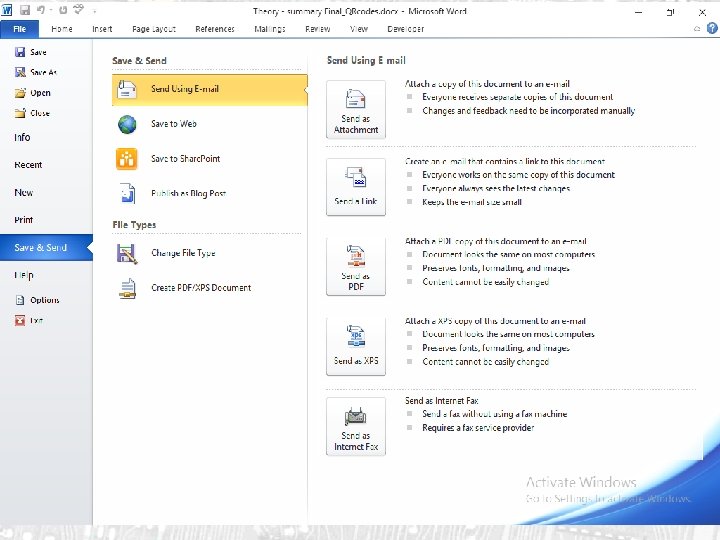
Task: Click the Save As floppy icon in sidebar
Action: point(20,72)
